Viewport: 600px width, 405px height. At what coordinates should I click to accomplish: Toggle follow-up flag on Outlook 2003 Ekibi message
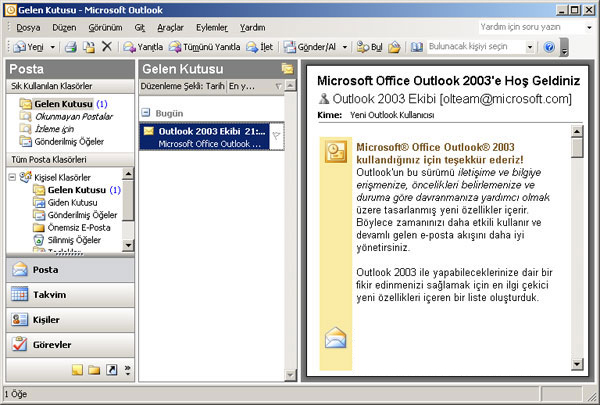click(x=277, y=136)
